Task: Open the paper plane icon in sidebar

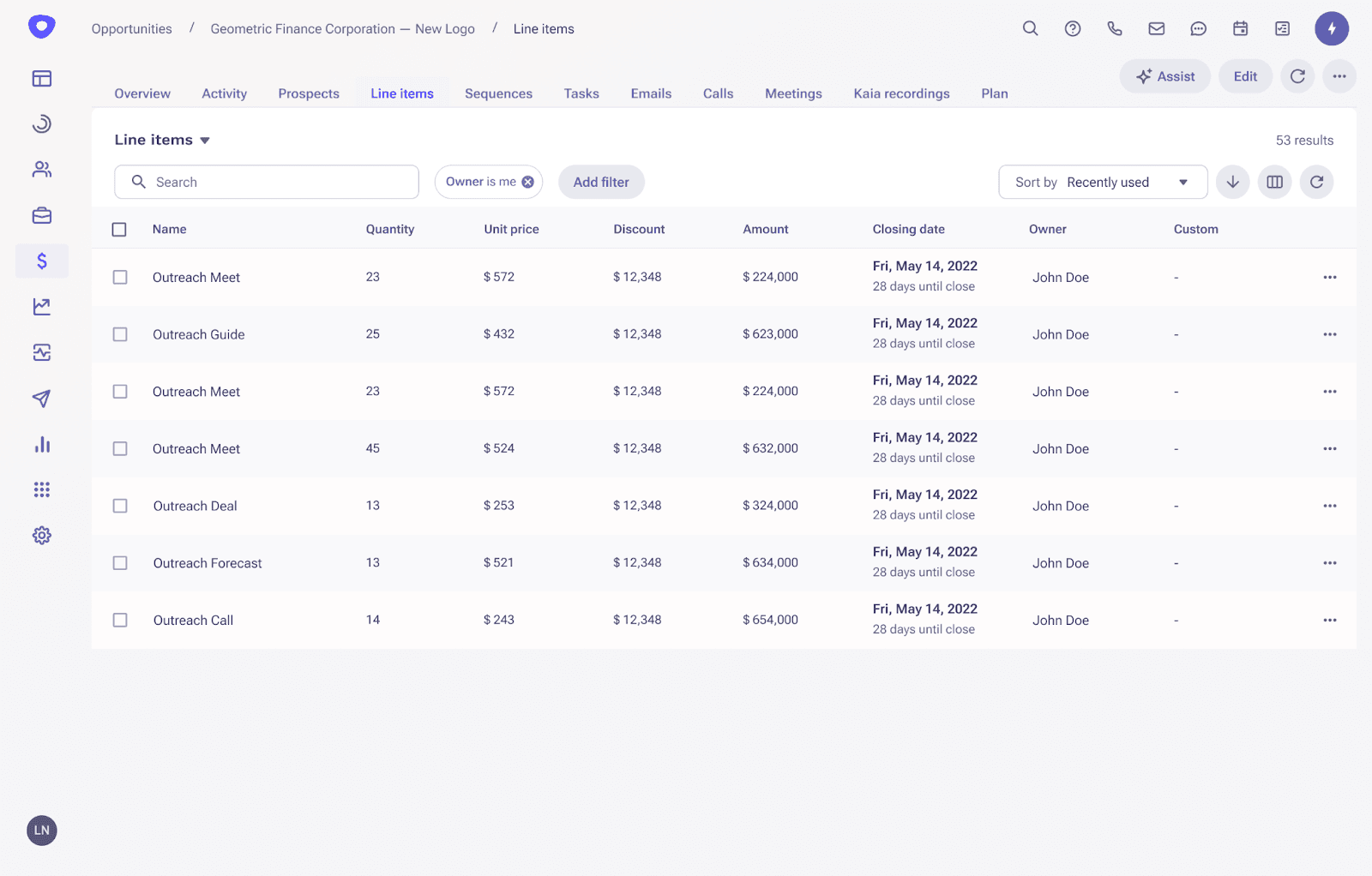Action: pos(41,399)
